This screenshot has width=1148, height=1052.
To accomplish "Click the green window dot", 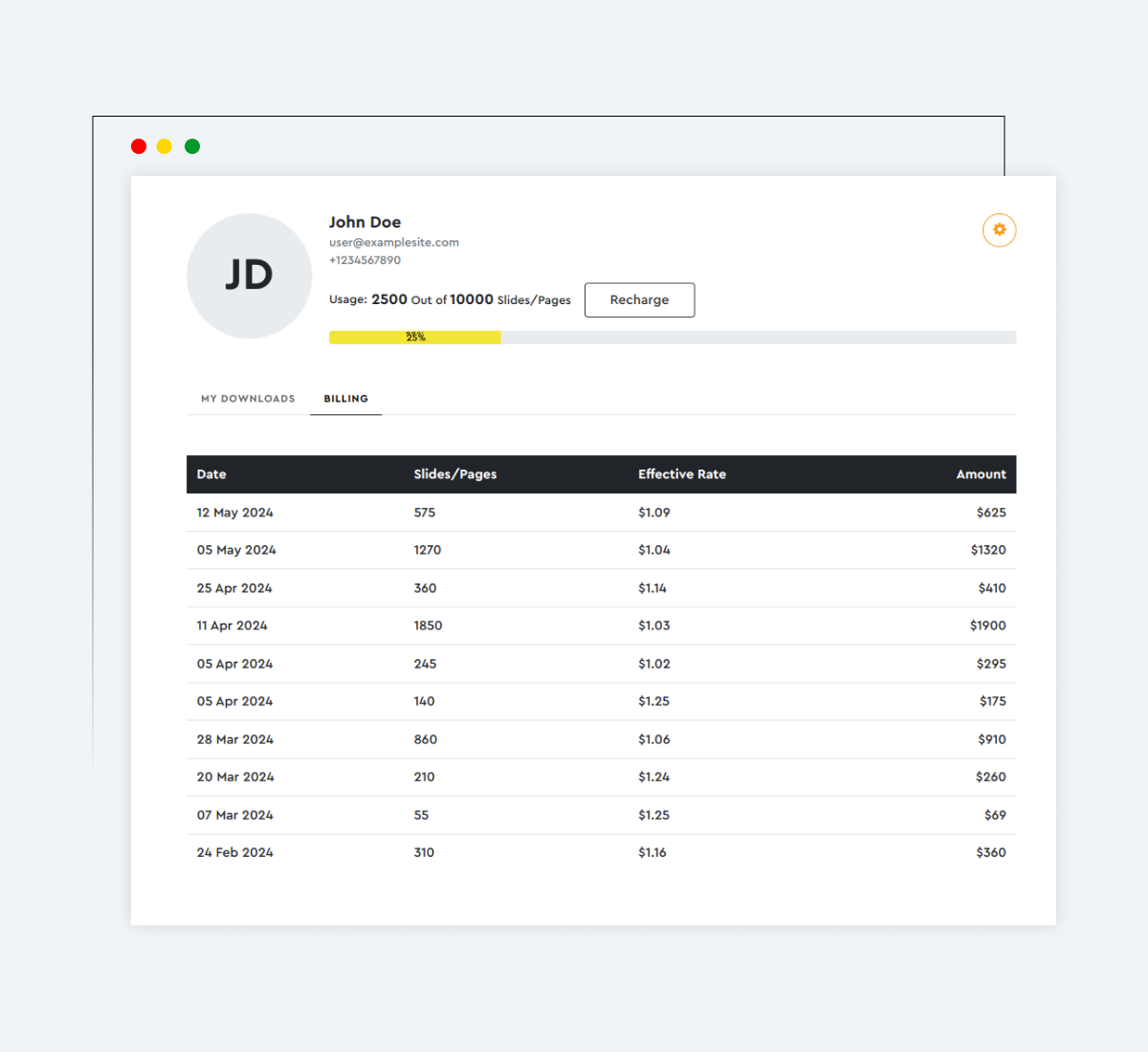I will pyautogui.click(x=192, y=146).
